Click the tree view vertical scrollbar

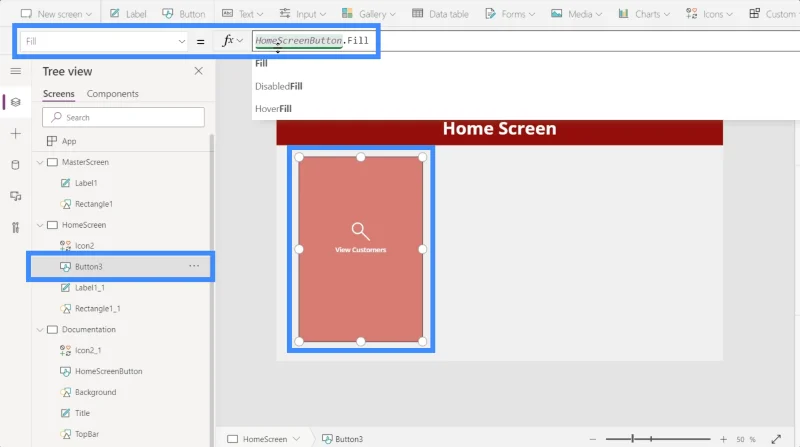coord(212,291)
